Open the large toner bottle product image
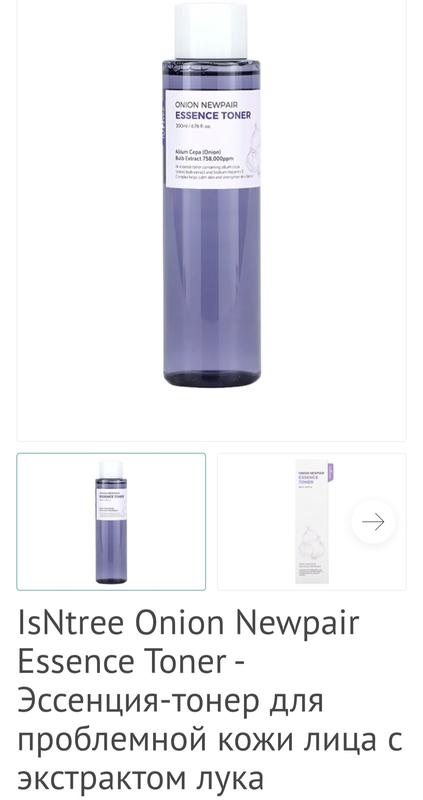Viewport: 423px width, 800px height. pyautogui.click(x=211, y=195)
